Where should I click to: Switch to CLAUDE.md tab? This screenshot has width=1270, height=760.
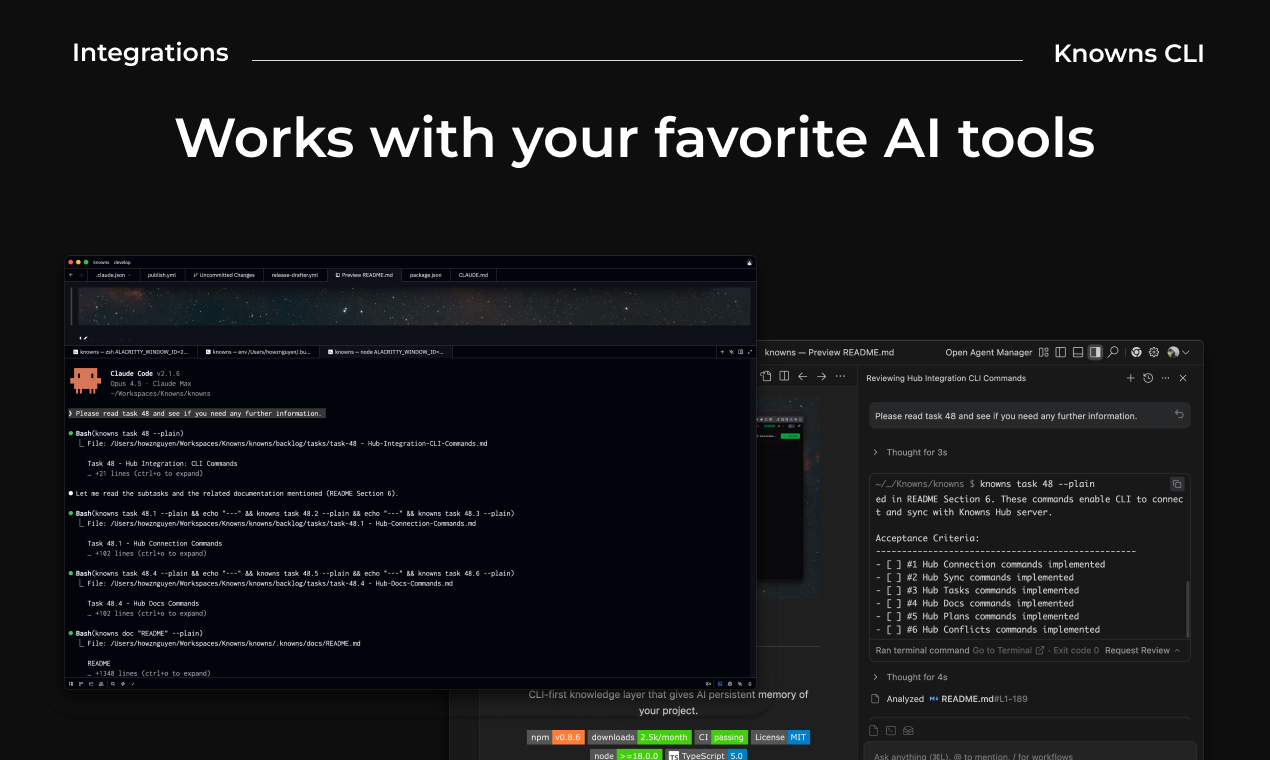(474, 274)
